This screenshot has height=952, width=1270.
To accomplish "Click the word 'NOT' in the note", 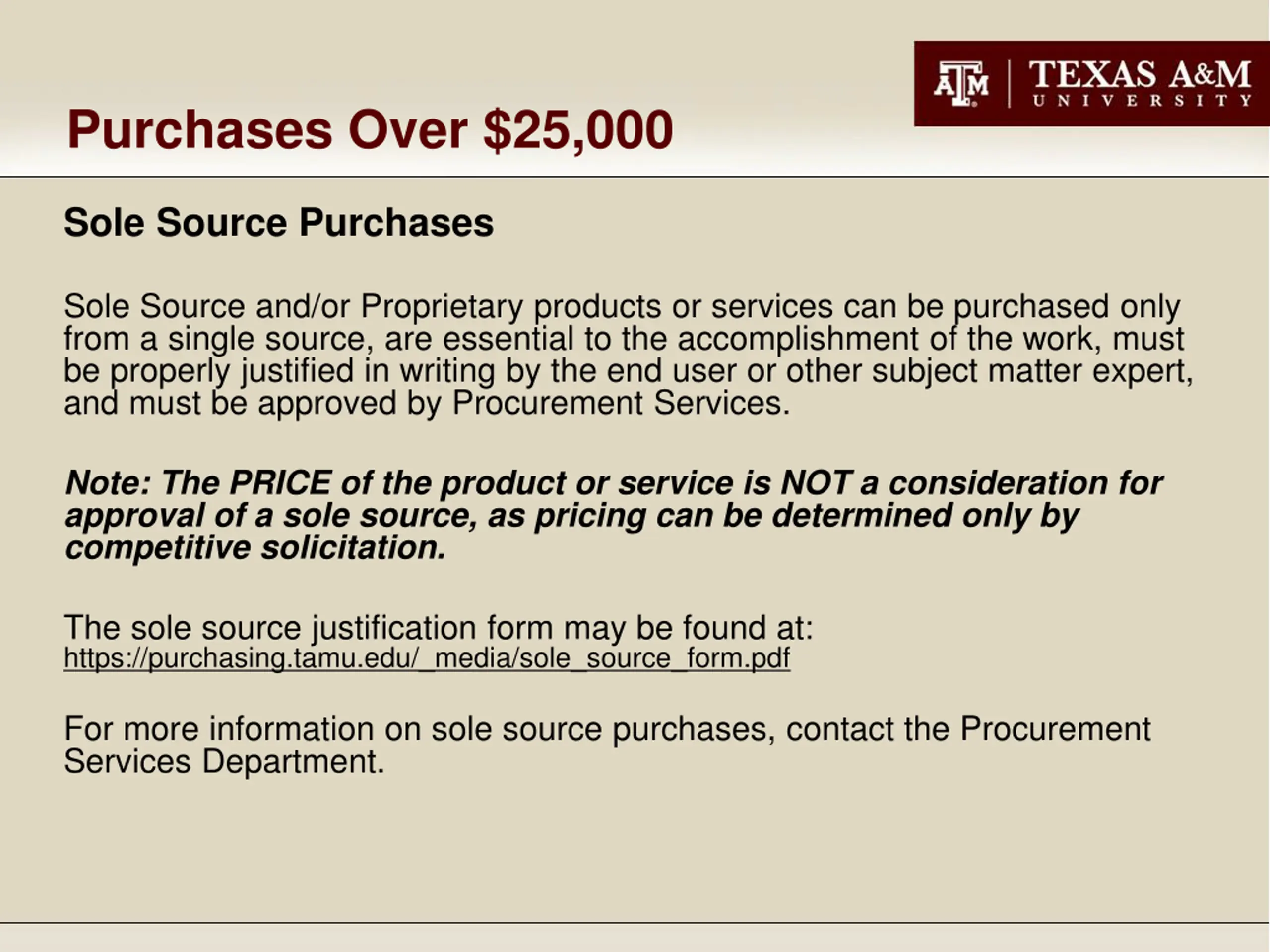I will click(815, 482).
